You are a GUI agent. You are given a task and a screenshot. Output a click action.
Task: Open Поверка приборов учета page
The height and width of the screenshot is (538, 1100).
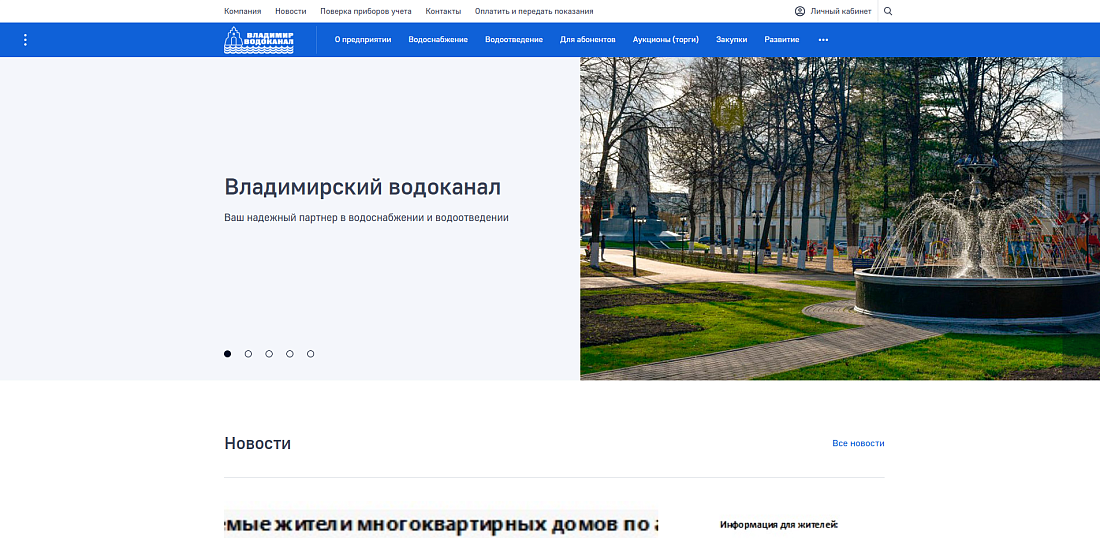pyautogui.click(x=366, y=11)
